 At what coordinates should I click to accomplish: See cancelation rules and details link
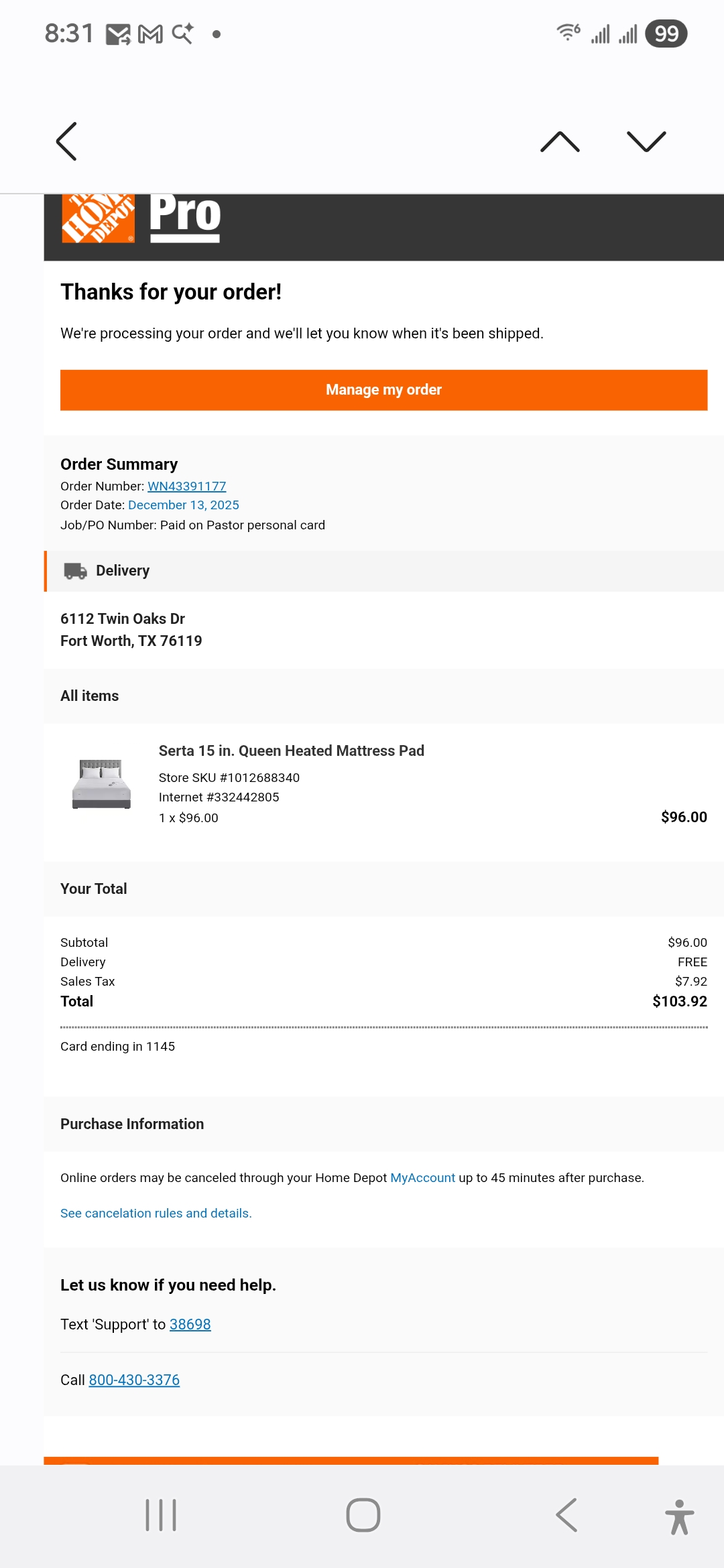pos(156,1213)
